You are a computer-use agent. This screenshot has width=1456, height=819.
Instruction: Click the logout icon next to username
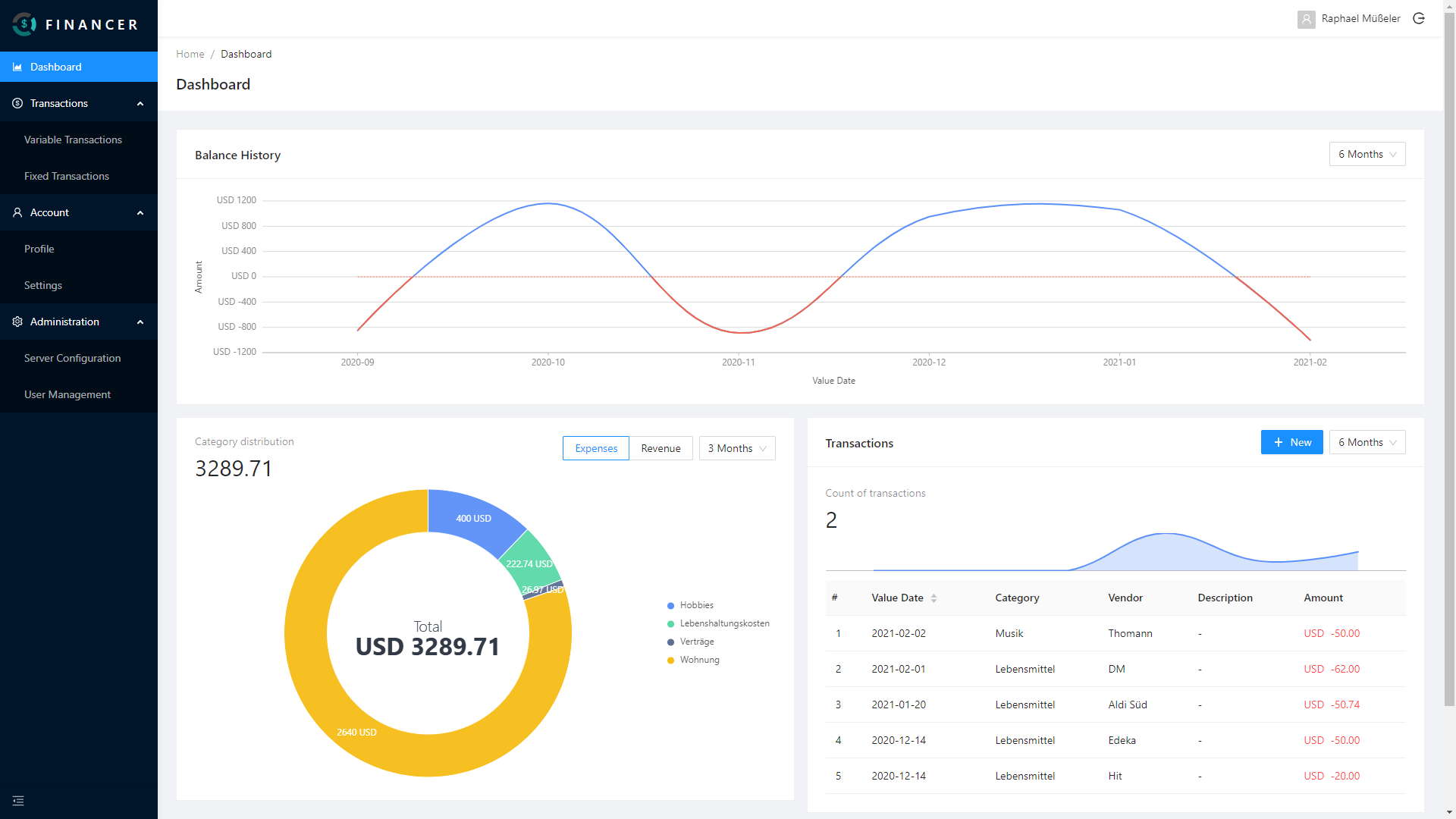[x=1419, y=18]
